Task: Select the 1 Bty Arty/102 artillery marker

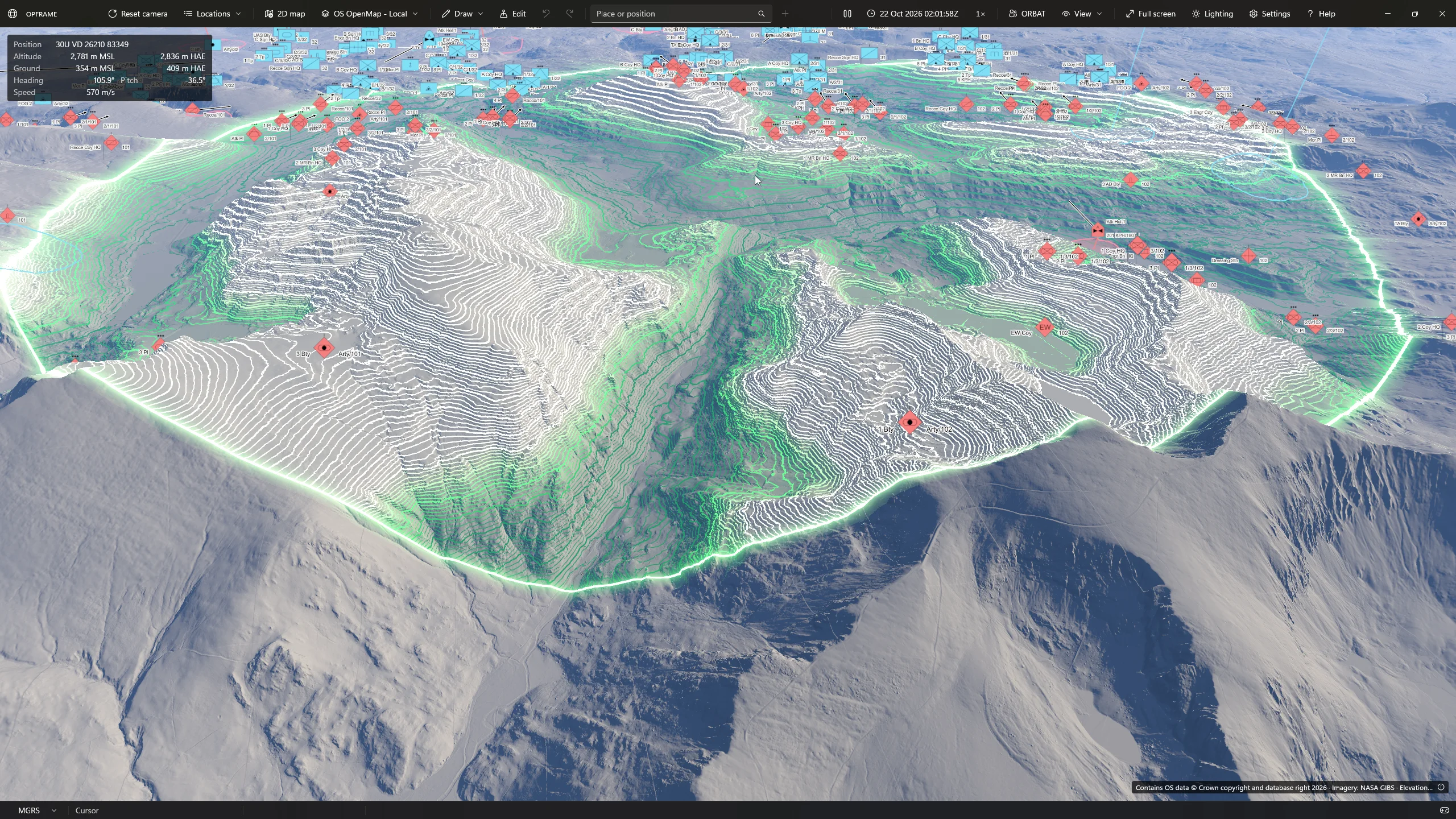Action: [910, 423]
